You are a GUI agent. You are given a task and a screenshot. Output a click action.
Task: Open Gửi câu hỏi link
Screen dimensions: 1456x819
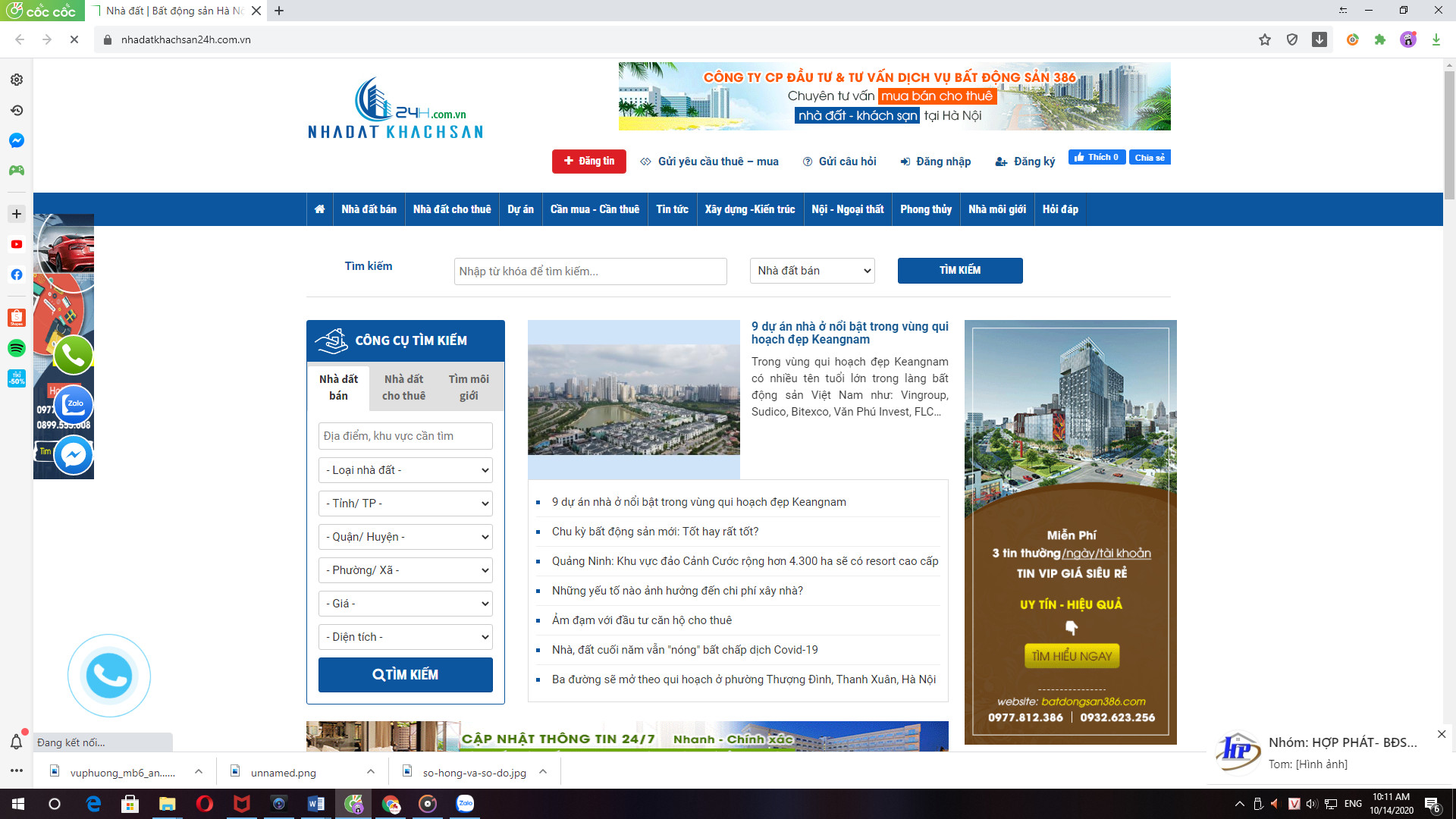click(x=839, y=162)
